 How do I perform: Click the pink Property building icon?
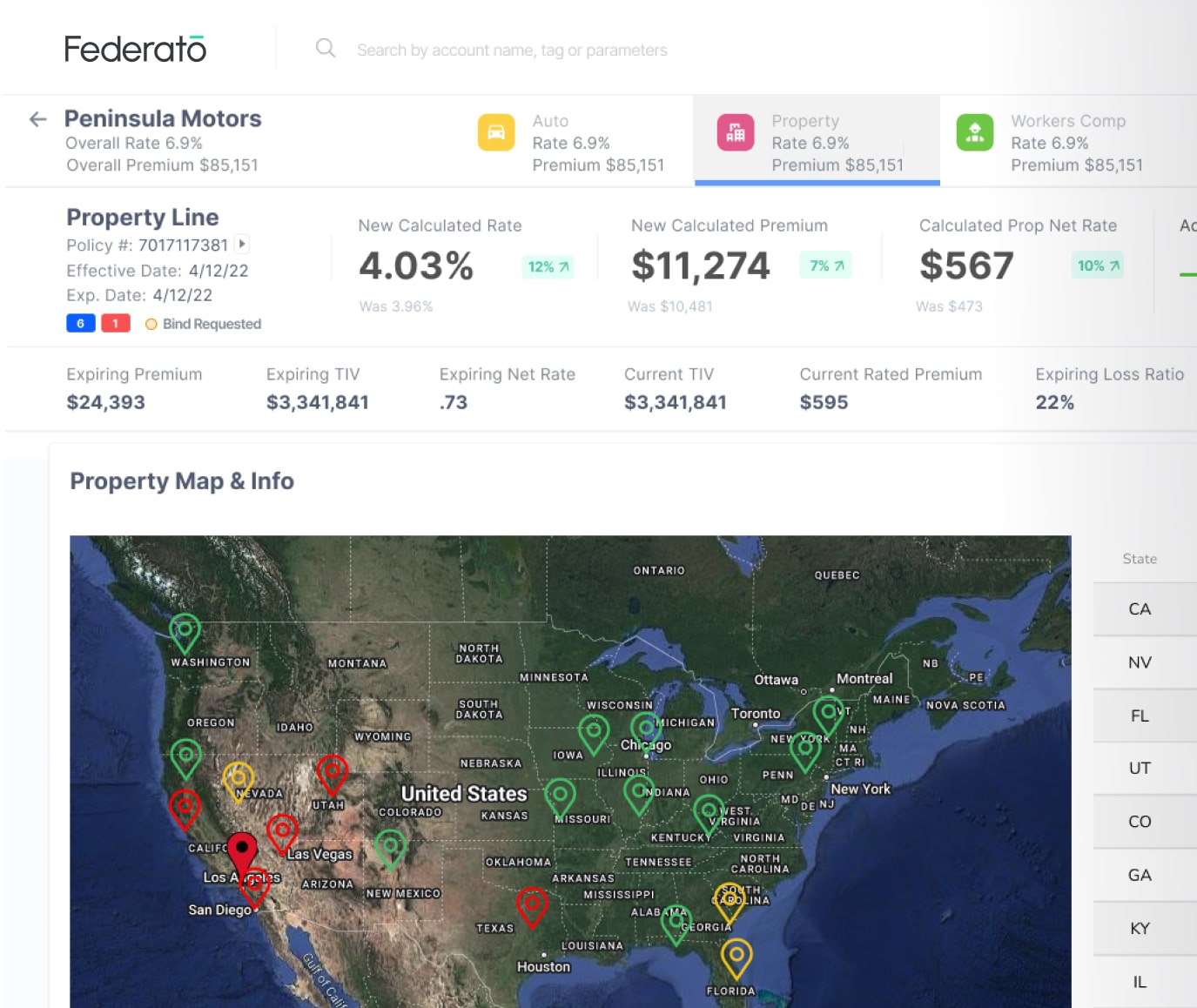pyautogui.click(x=736, y=132)
